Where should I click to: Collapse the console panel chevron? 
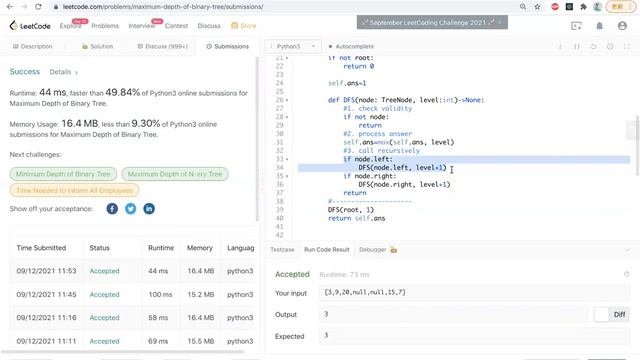(x=627, y=250)
